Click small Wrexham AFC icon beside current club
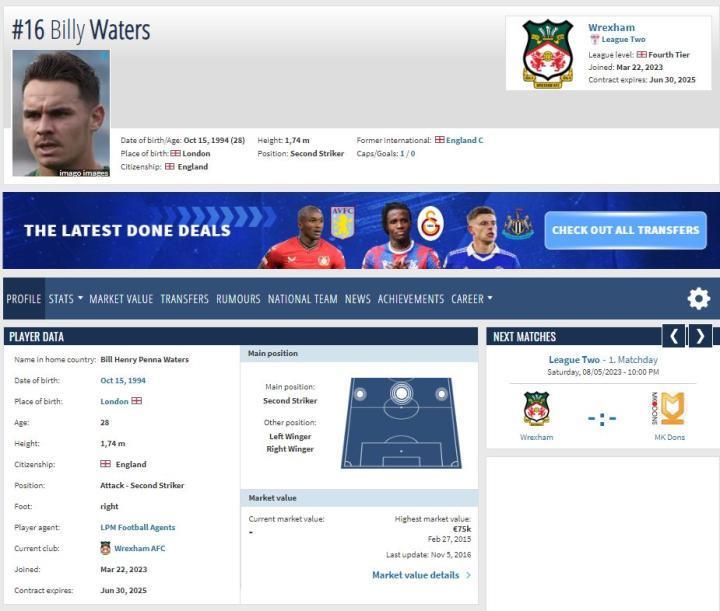Viewport: 720px width, 611px height. (105, 548)
